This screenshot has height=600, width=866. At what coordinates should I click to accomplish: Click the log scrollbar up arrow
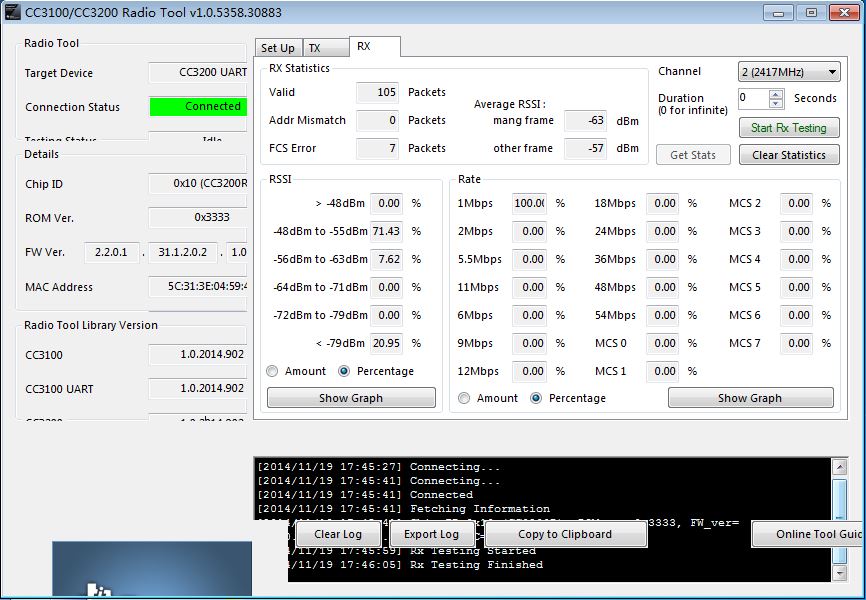[839, 467]
